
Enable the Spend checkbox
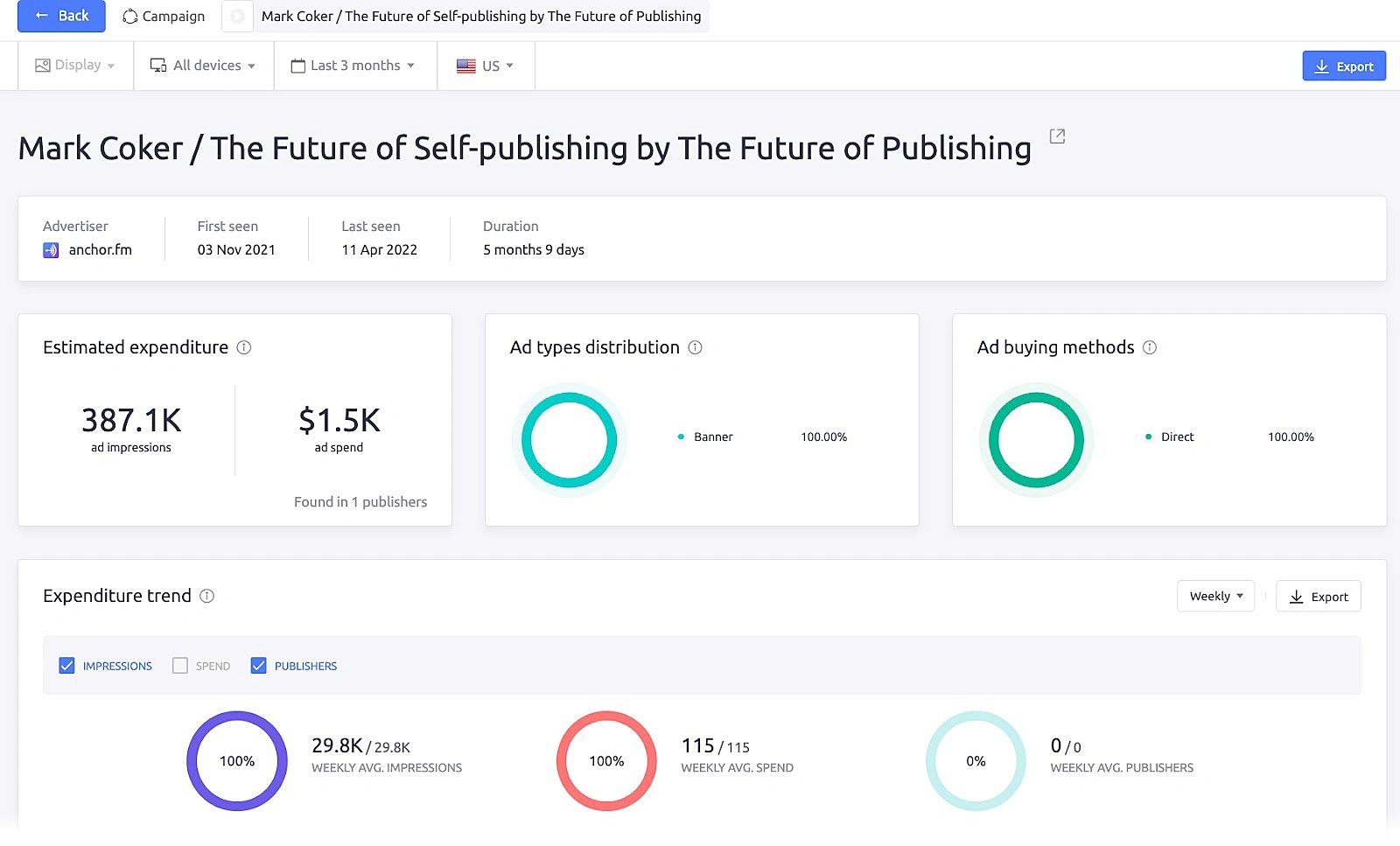(180, 665)
